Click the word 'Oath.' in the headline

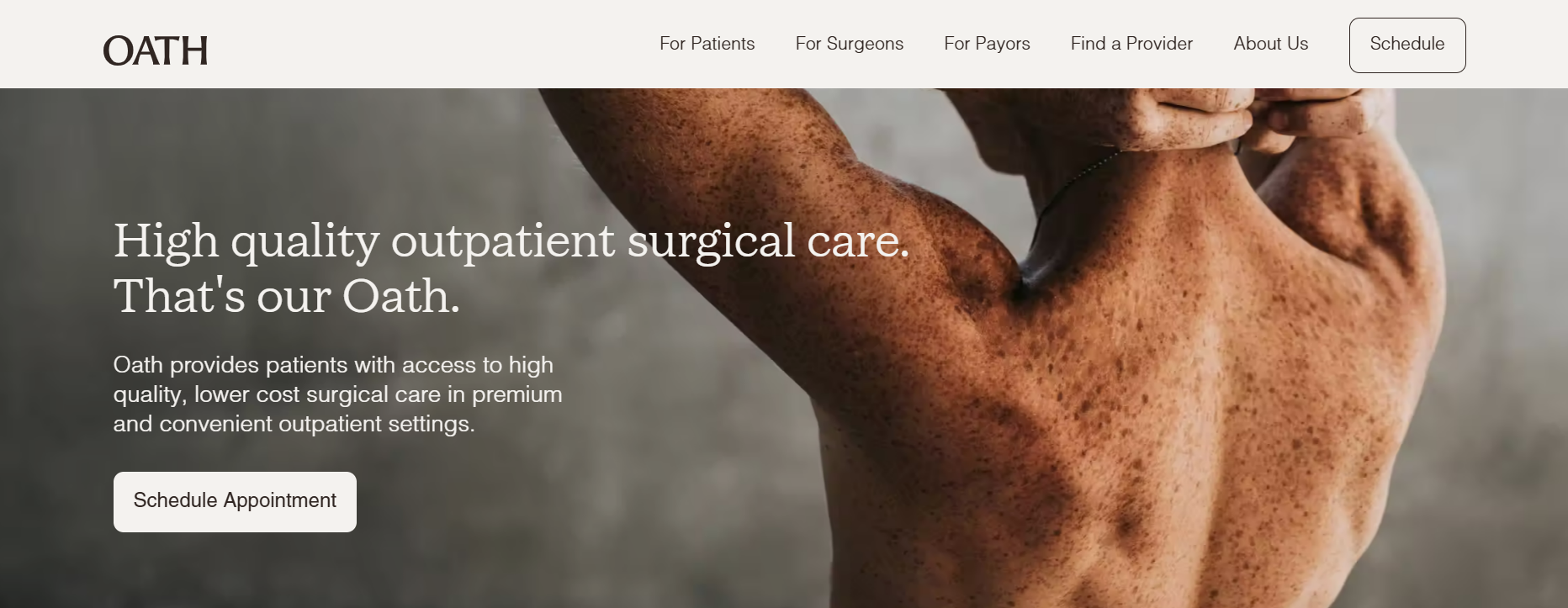coord(401,296)
